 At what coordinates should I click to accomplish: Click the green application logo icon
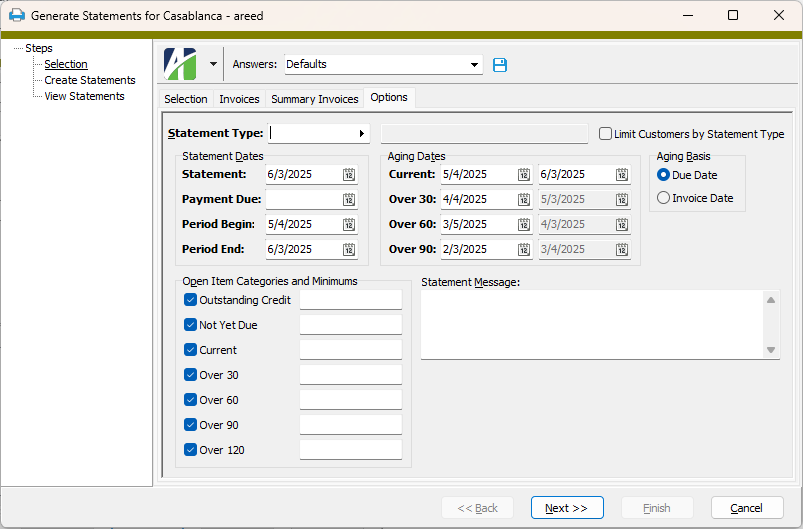181,64
